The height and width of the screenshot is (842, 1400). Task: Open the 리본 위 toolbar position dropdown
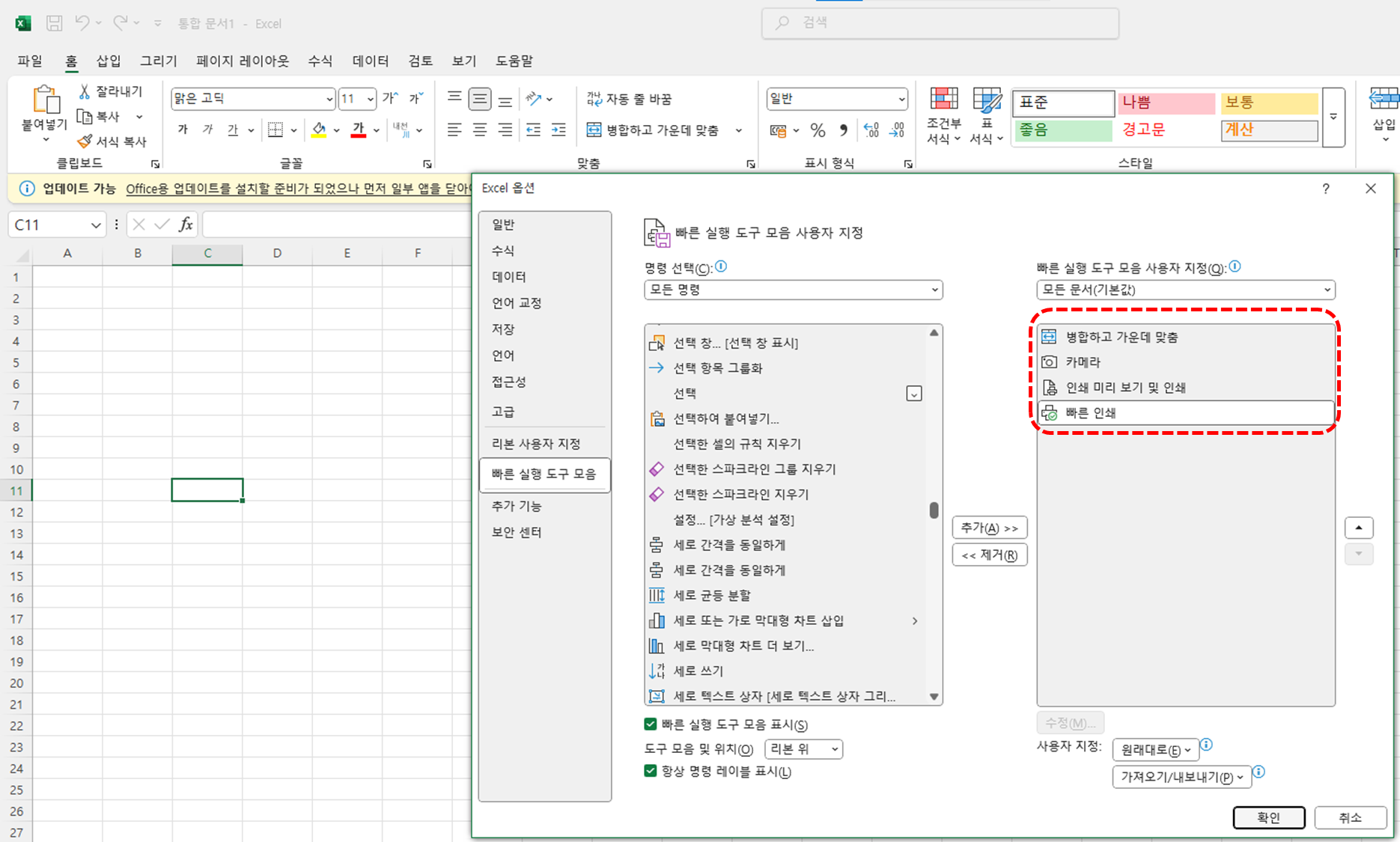(803, 749)
